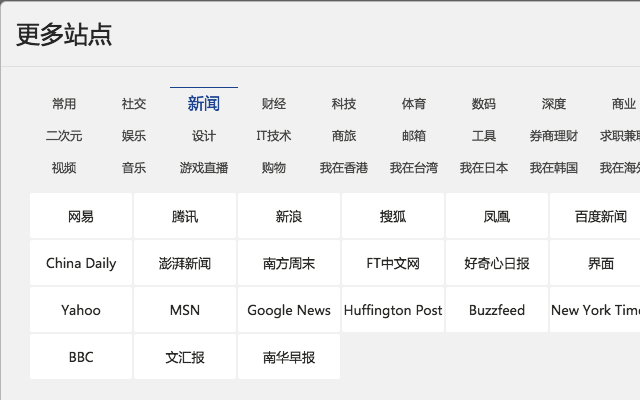Viewport: 640px width, 400px height.
Task: Switch to the 财经 tab
Action: pyautogui.click(x=274, y=104)
